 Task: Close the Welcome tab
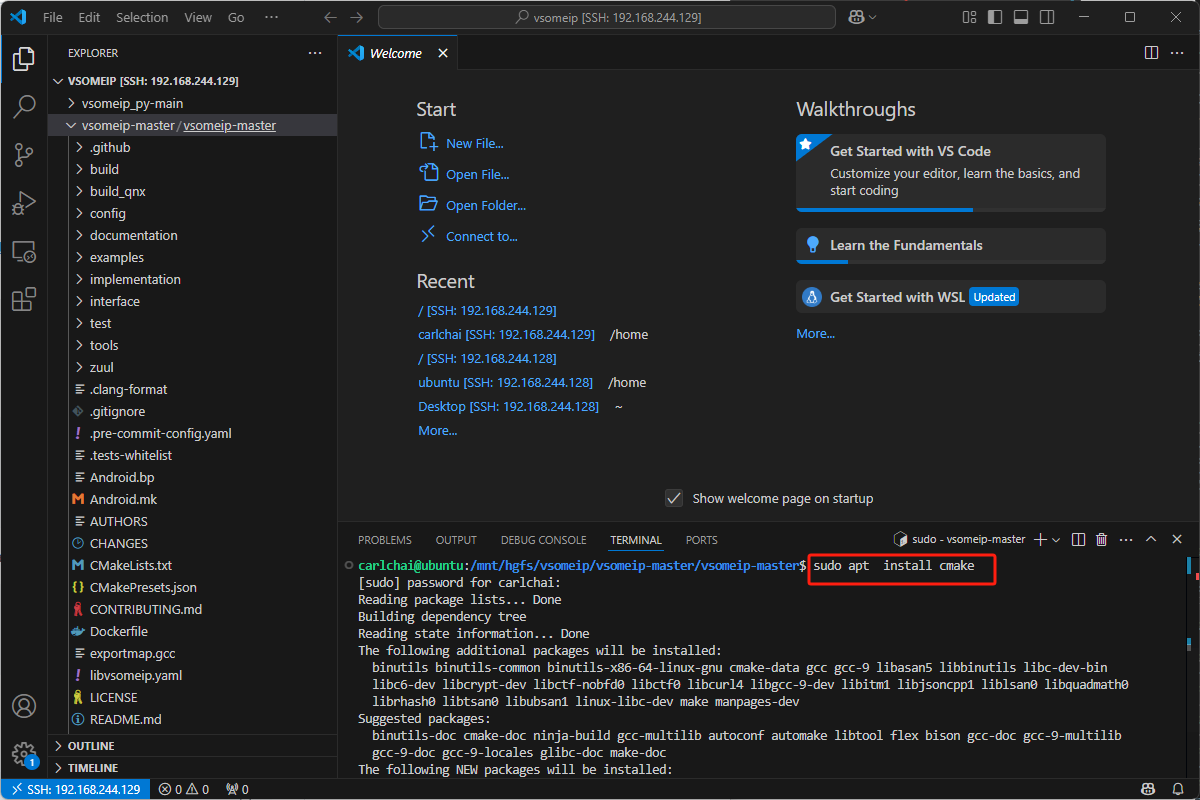click(x=441, y=53)
